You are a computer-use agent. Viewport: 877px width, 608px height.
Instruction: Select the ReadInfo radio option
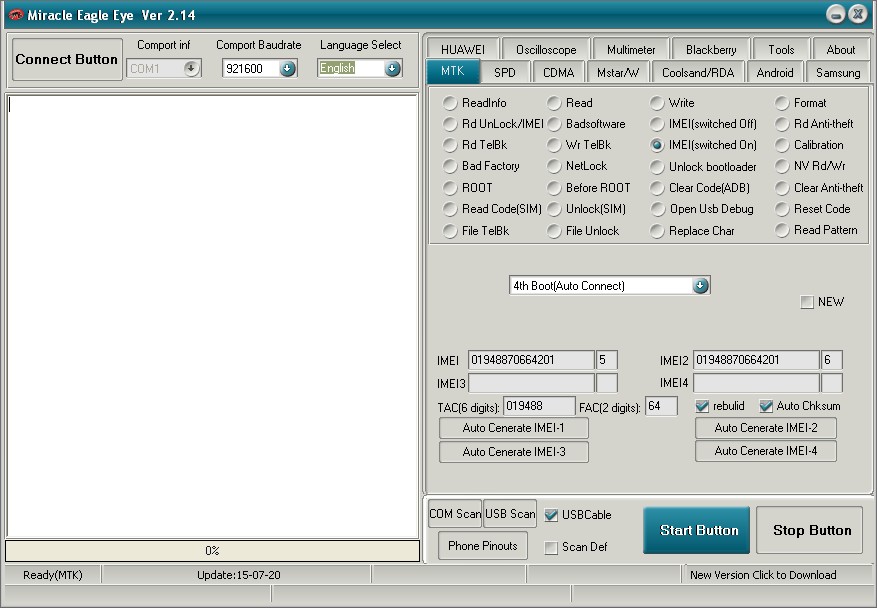click(475, 103)
